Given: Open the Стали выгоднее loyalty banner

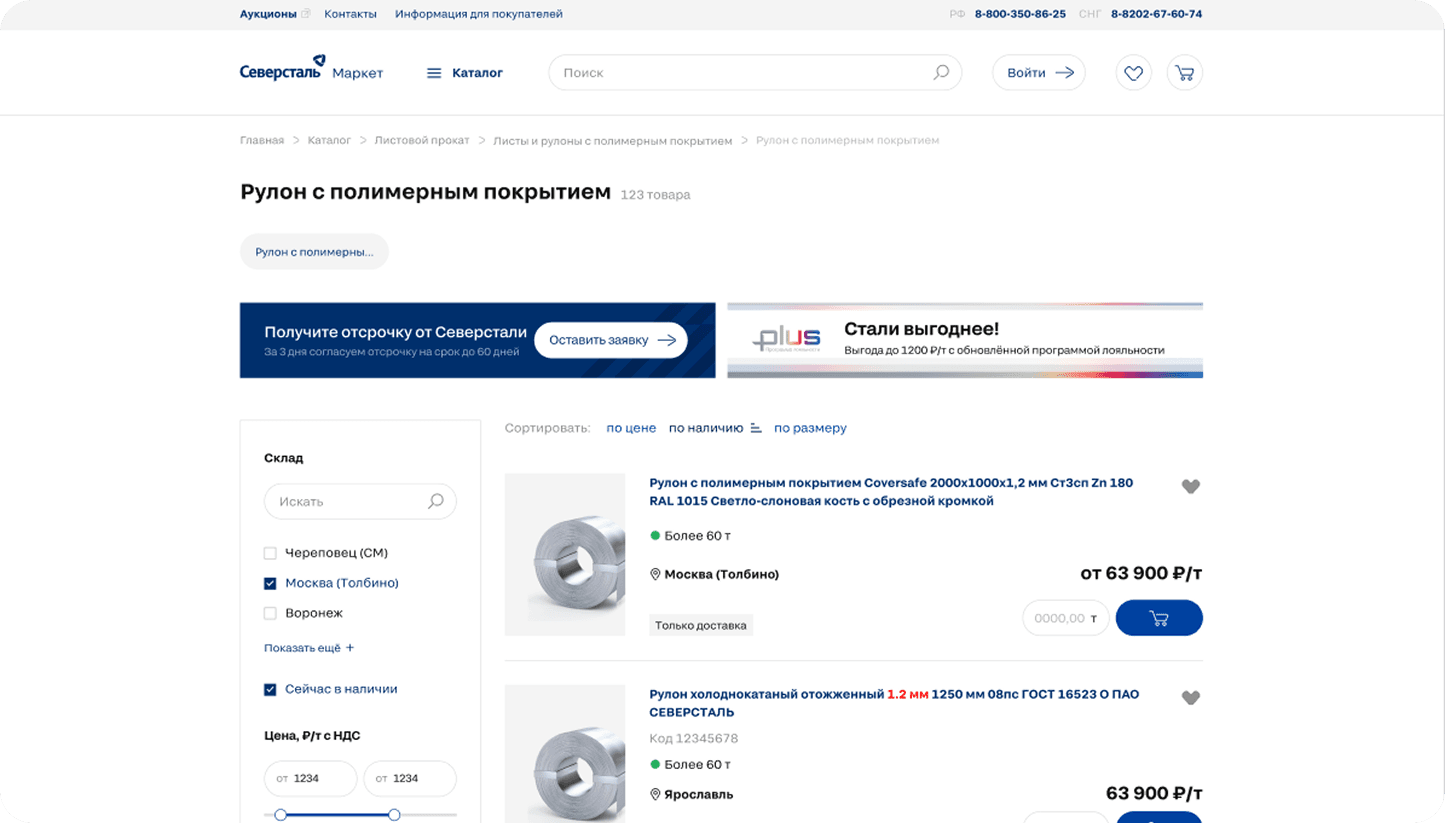Looking at the screenshot, I should coord(965,340).
